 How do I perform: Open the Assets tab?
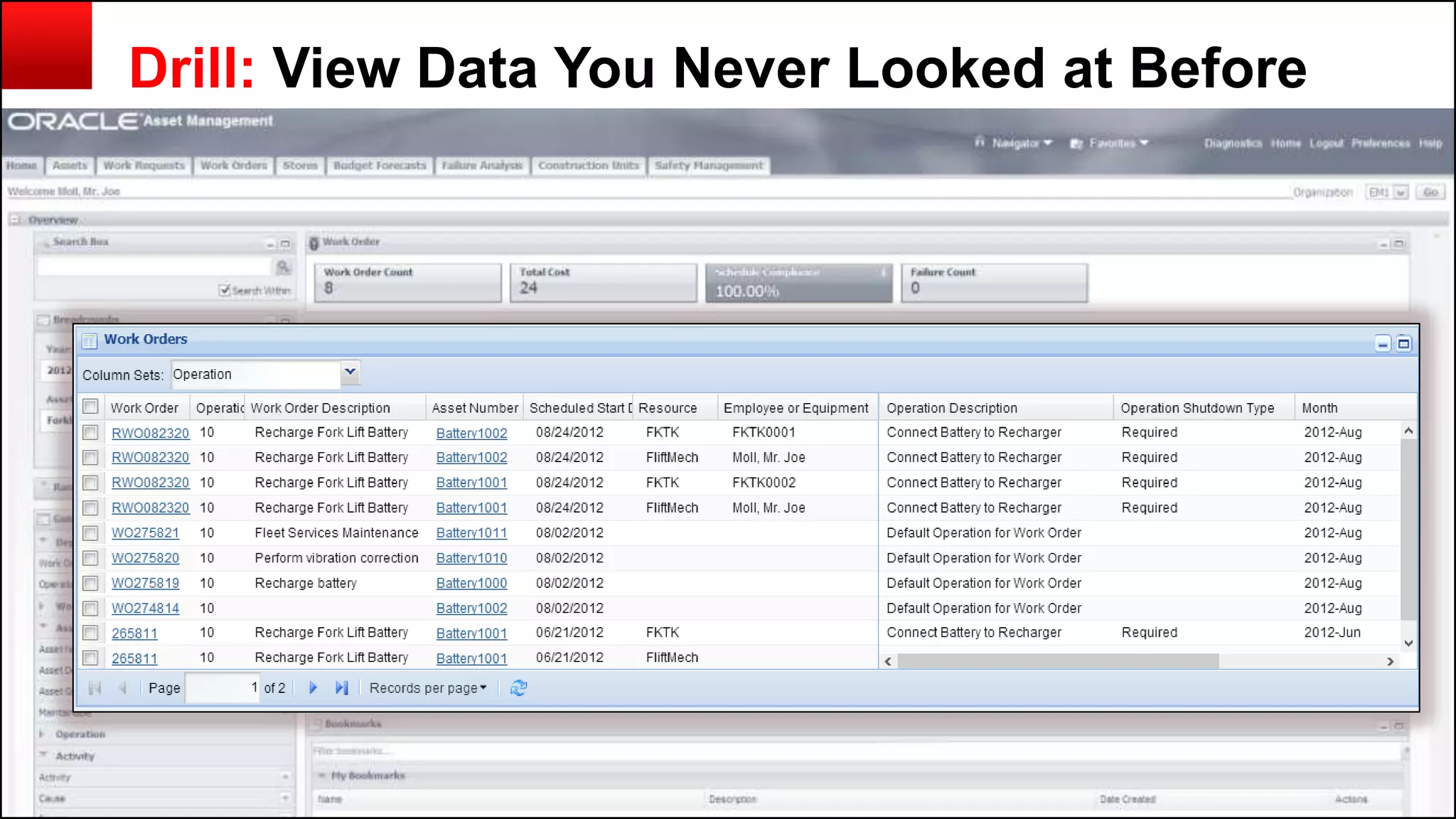(x=70, y=165)
